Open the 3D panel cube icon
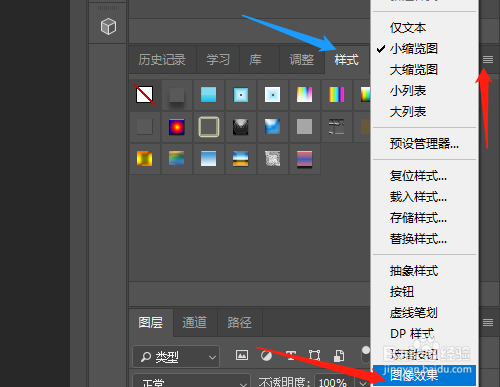This screenshot has height=387, width=500. tap(108, 26)
